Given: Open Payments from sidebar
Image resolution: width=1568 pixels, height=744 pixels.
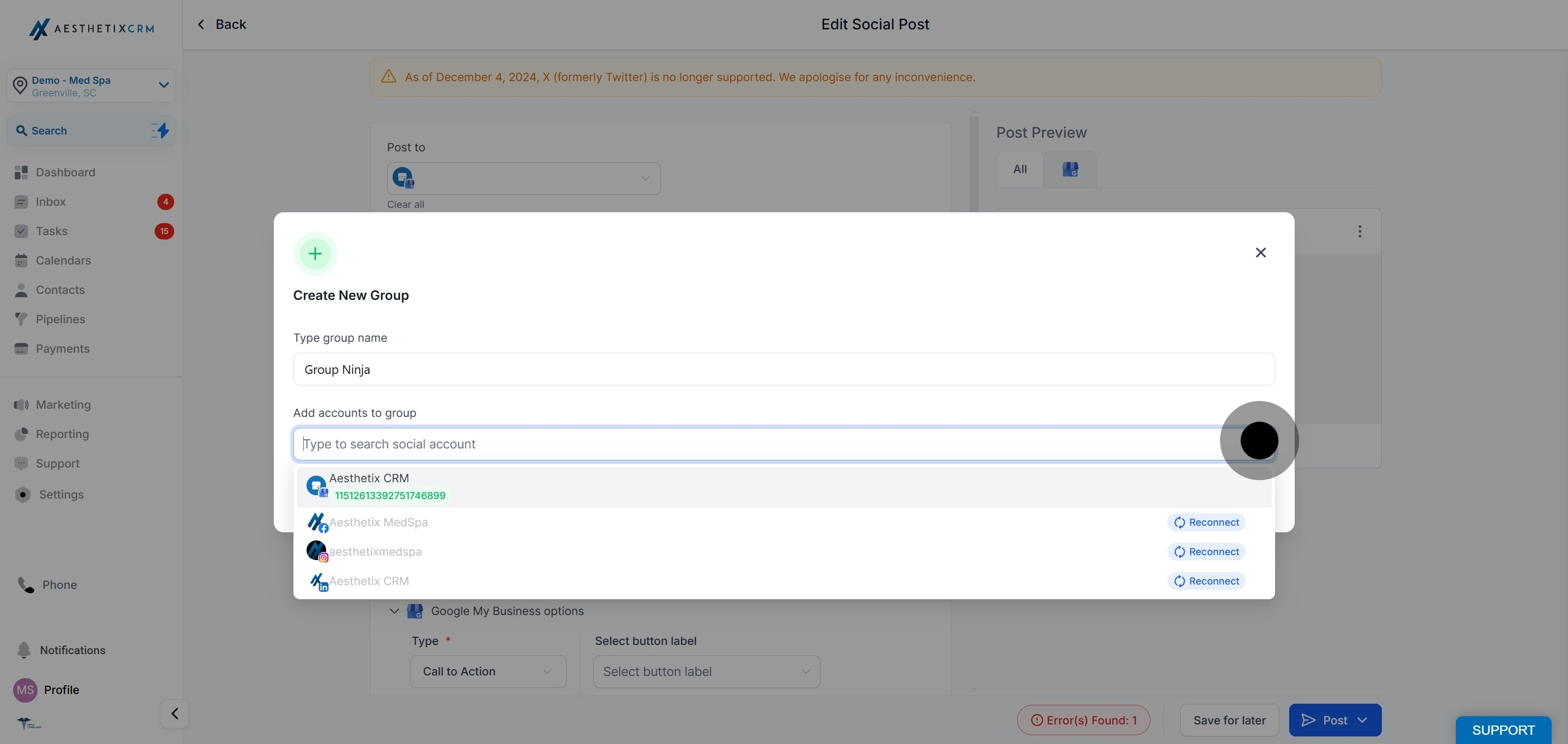Looking at the screenshot, I should point(63,348).
